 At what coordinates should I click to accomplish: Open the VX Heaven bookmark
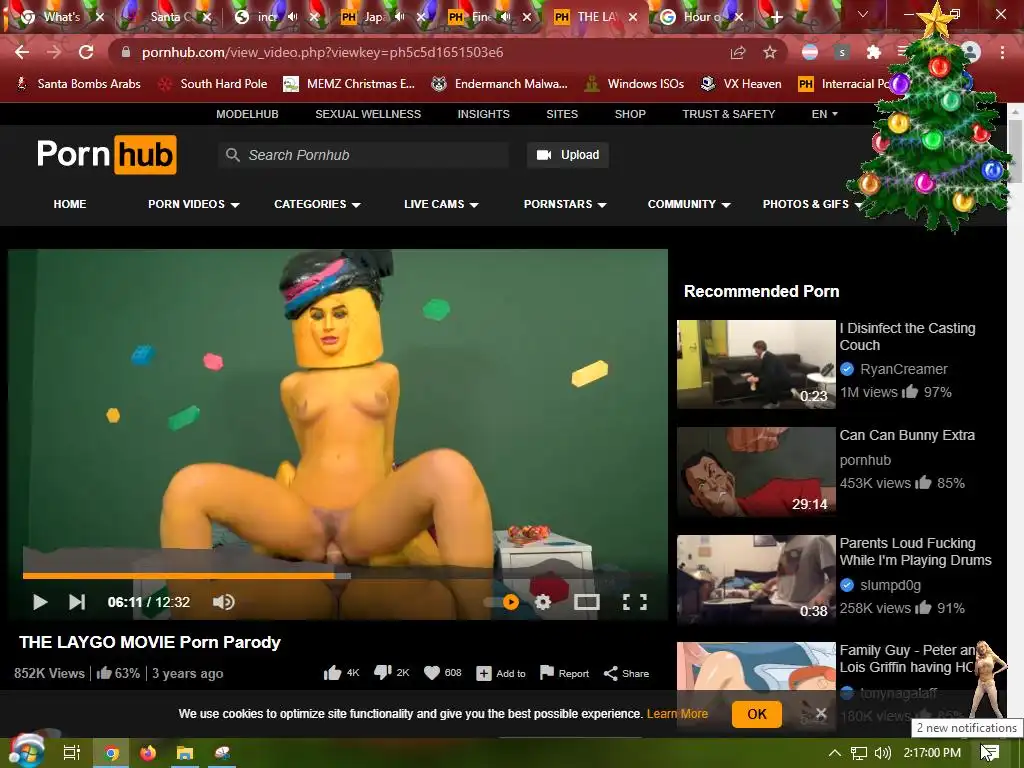click(741, 84)
